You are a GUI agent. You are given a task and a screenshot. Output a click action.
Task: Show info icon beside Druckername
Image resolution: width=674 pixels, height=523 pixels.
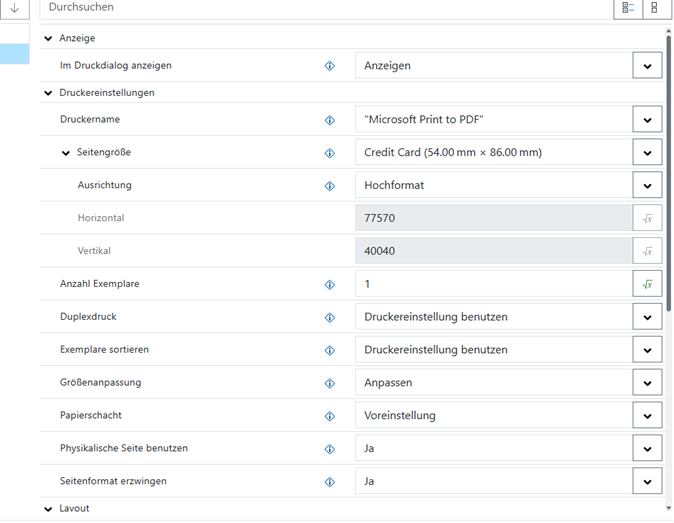click(330, 120)
